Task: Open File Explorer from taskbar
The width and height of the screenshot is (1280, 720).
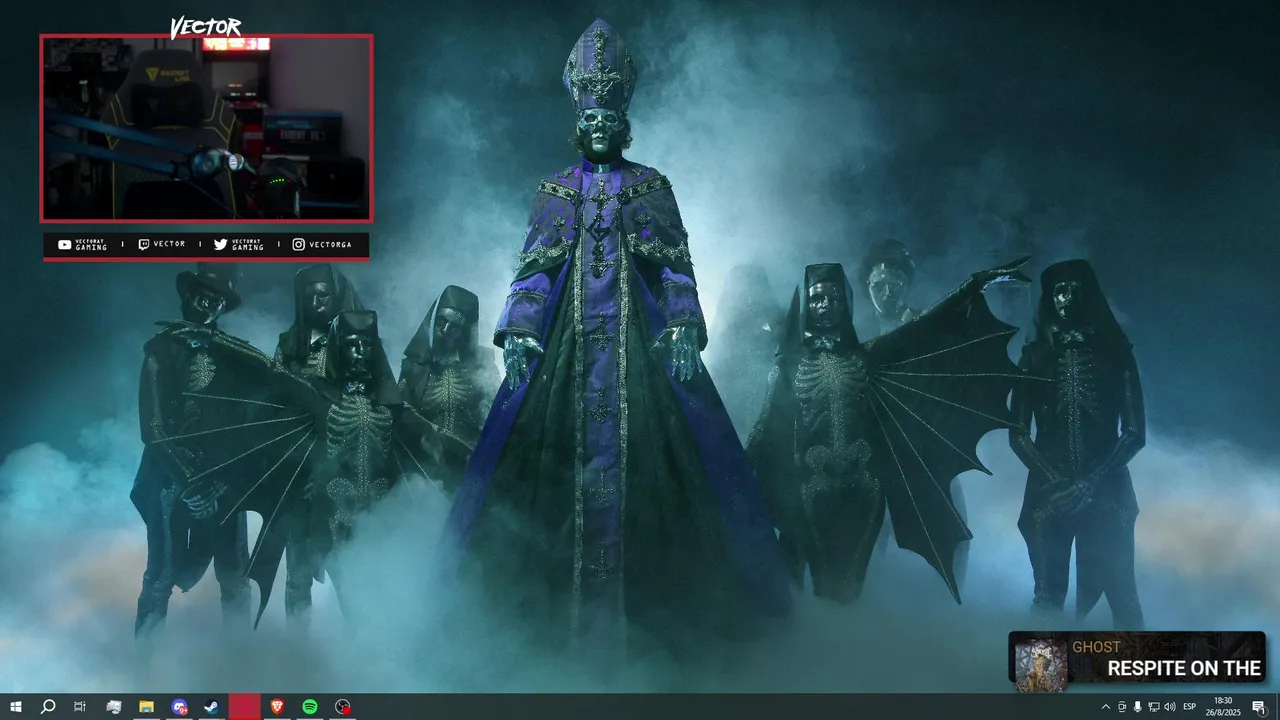Action: point(146,707)
